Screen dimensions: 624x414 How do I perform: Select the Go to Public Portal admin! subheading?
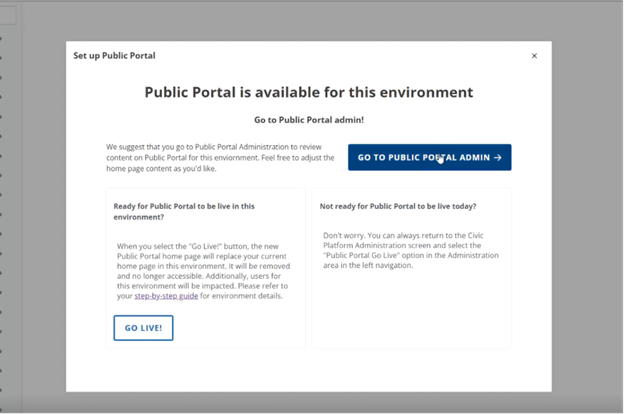(308, 120)
